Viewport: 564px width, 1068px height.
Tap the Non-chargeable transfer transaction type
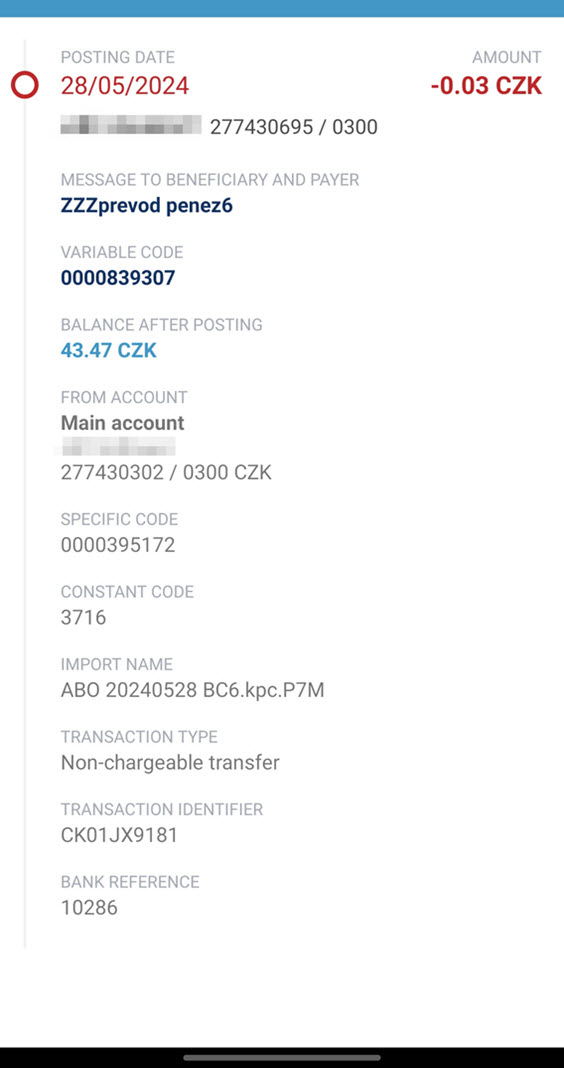[x=170, y=762]
